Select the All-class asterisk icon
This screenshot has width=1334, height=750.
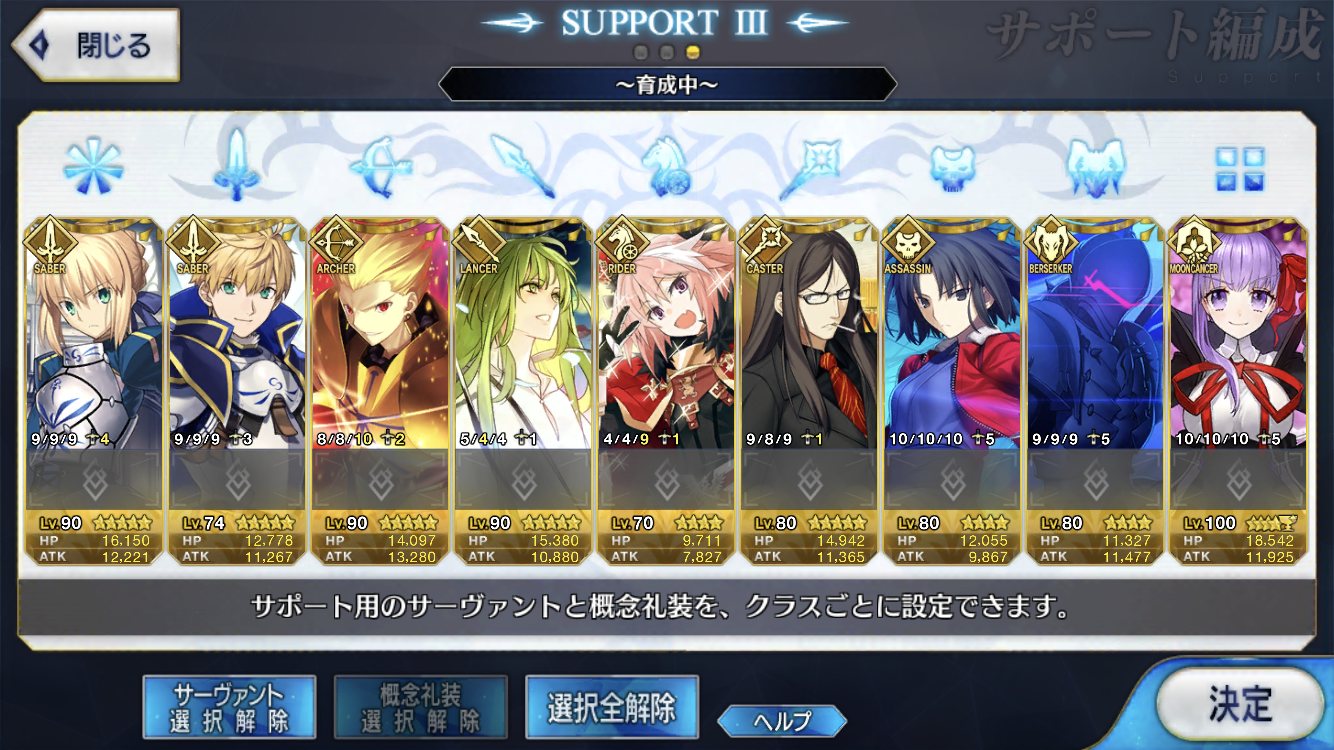point(93,165)
